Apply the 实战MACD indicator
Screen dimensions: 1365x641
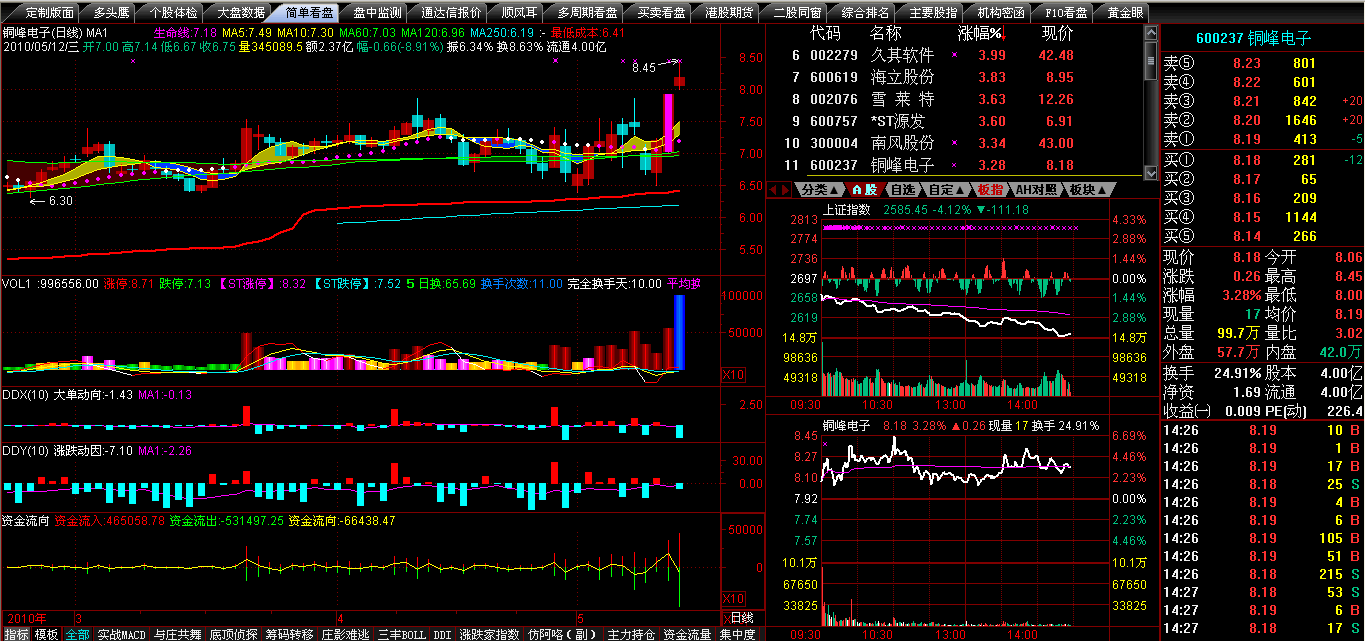(122, 634)
